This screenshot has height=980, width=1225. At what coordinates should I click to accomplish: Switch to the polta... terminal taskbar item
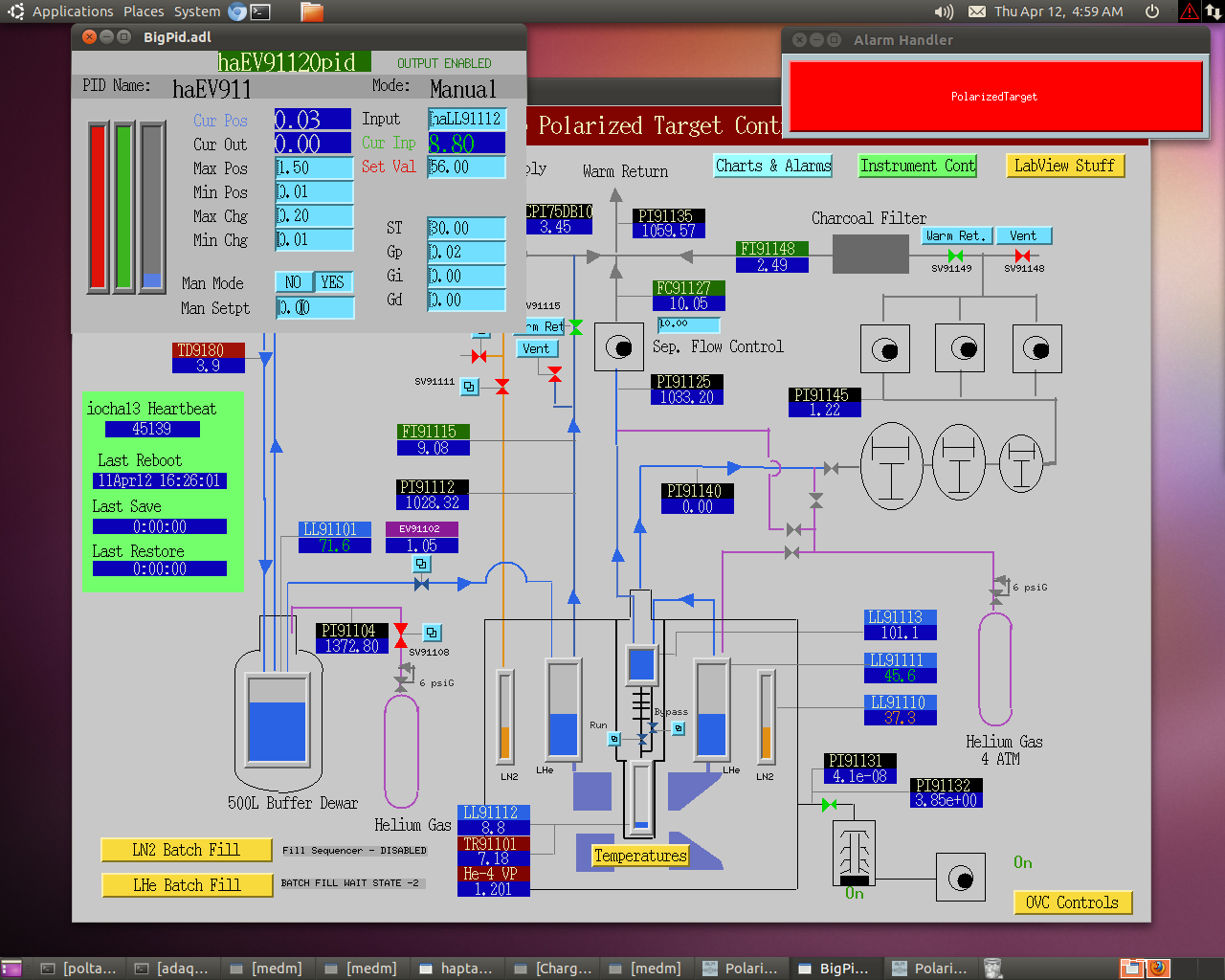point(78,969)
